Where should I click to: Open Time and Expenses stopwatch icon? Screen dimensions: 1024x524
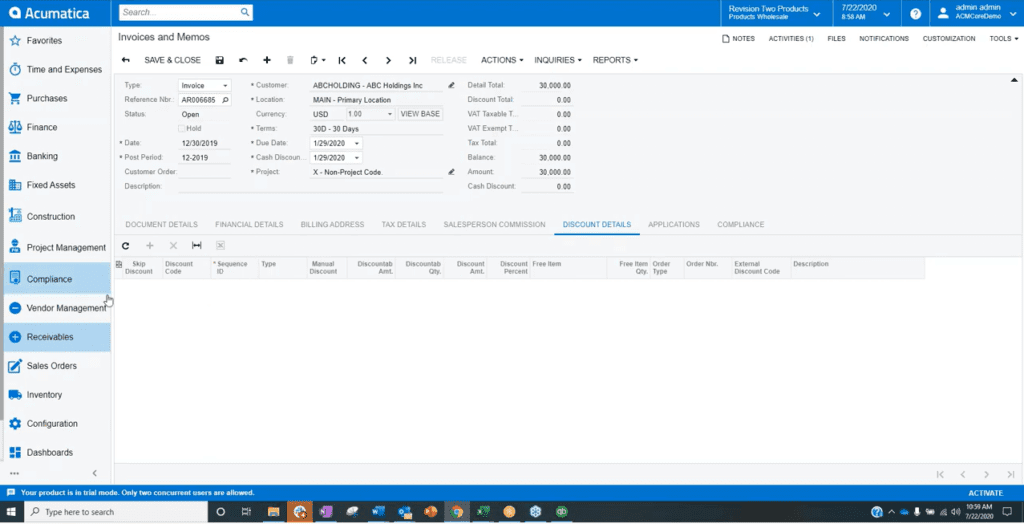point(15,69)
